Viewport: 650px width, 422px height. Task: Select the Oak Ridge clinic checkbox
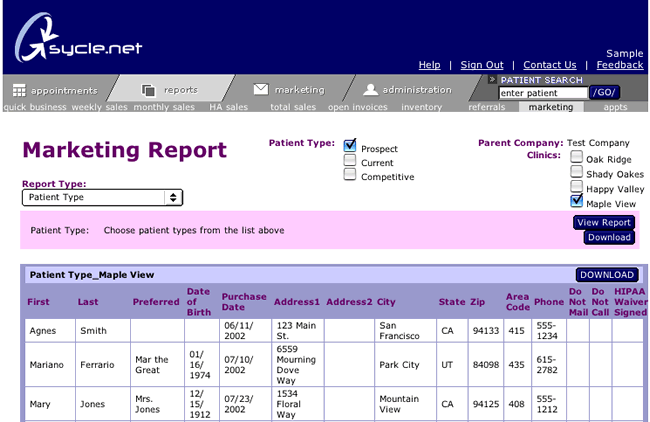click(x=577, y=157)
